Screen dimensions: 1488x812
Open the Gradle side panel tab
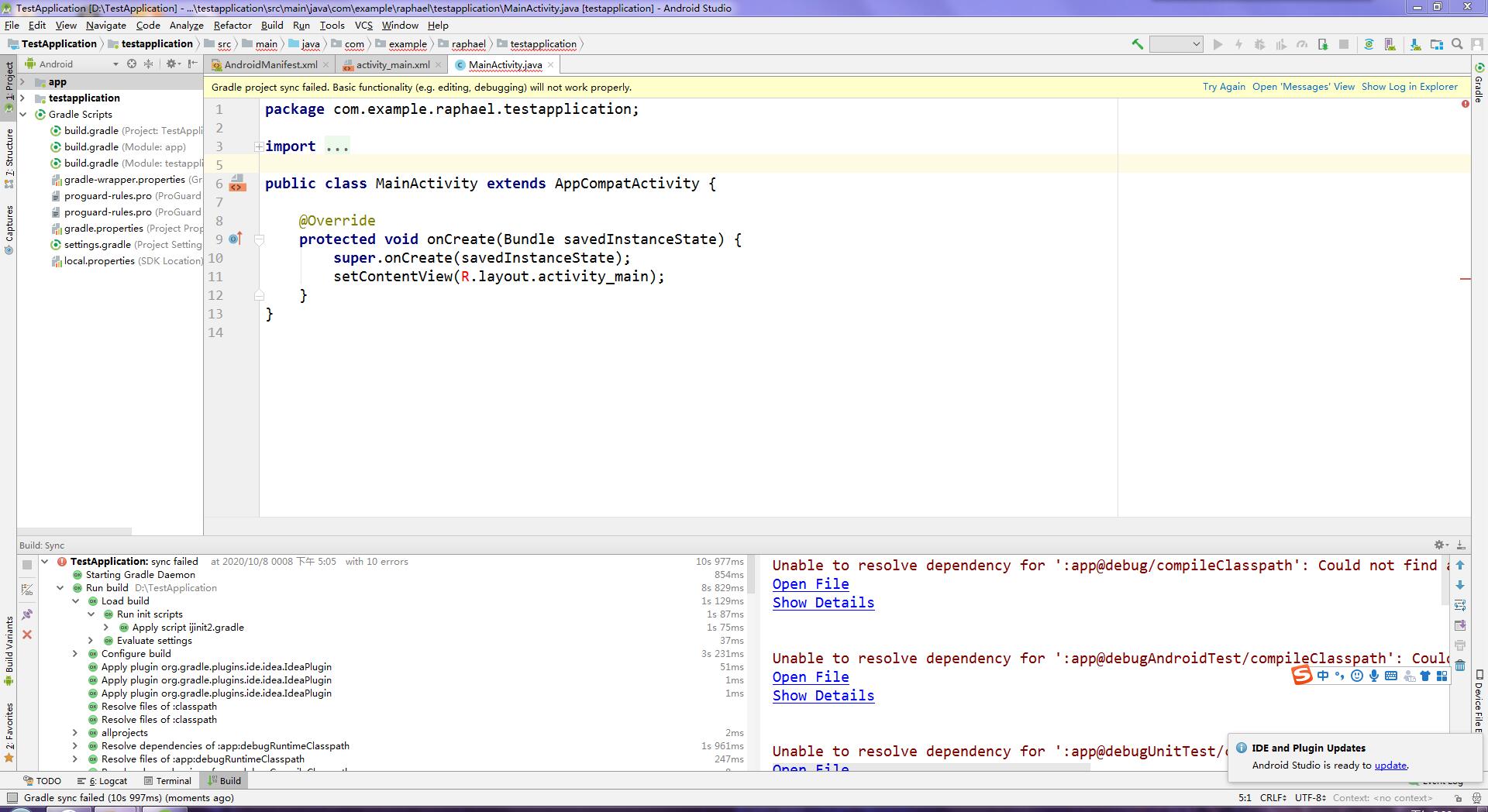1479,84
